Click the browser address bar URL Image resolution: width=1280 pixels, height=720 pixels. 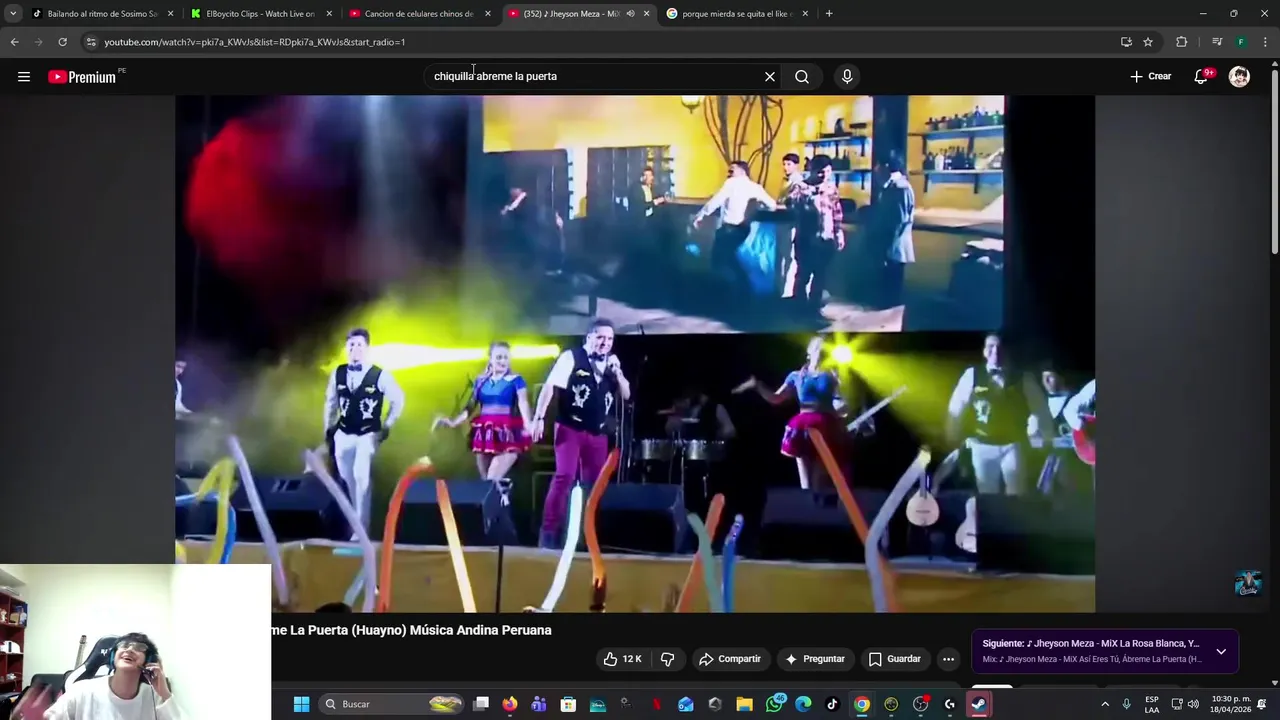coord(254,42)
